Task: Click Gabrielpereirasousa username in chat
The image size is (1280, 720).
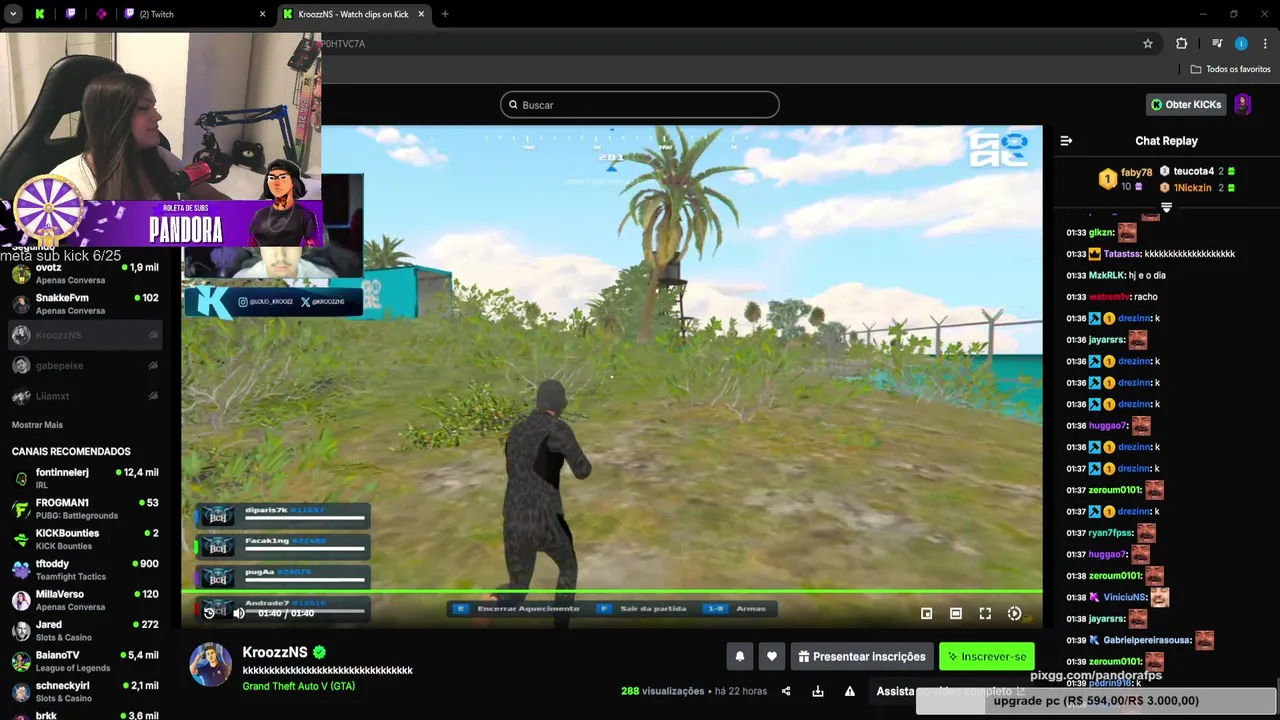Action: click(x=1147, y=640)
